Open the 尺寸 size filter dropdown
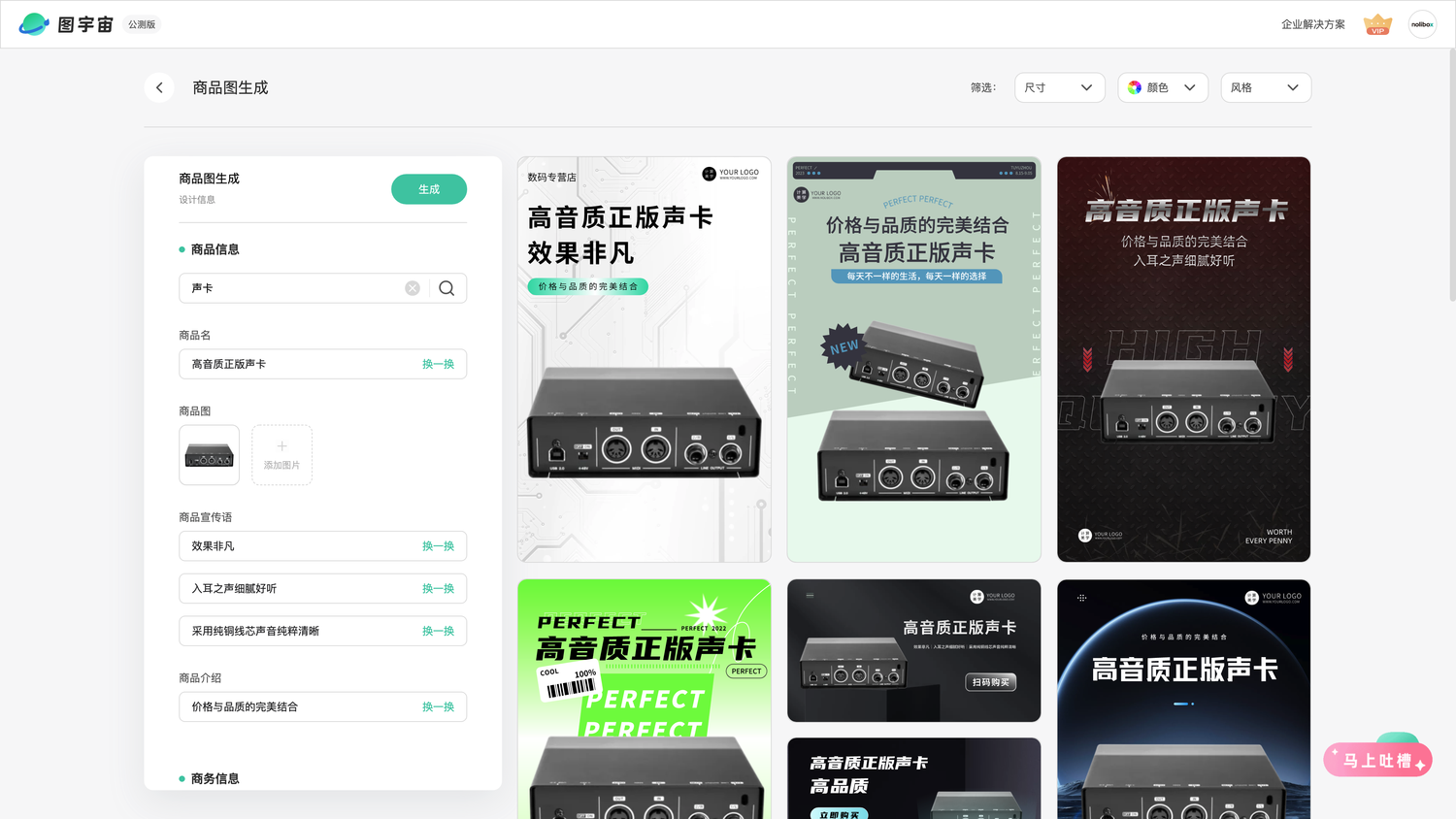 (x=1060, y=87)
